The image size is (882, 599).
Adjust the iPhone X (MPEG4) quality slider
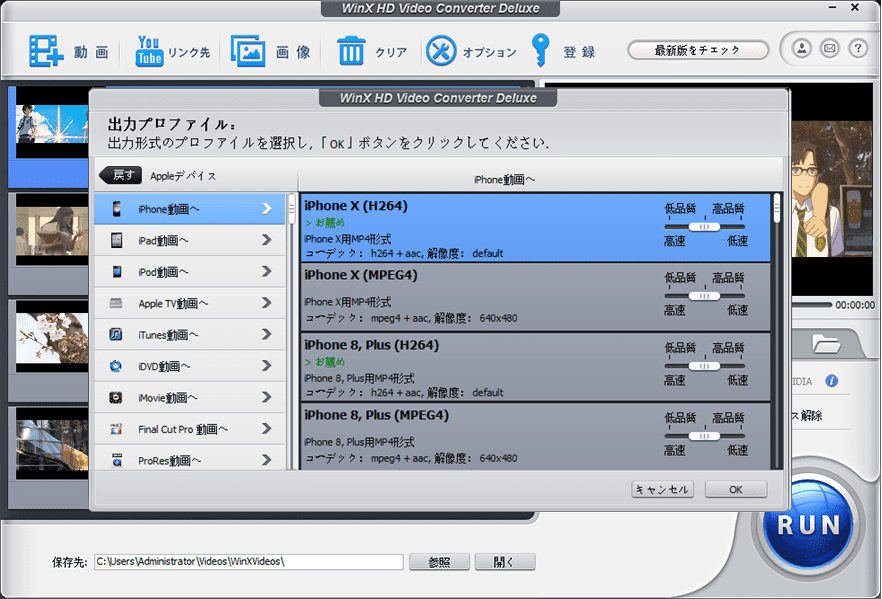[704, 295]
